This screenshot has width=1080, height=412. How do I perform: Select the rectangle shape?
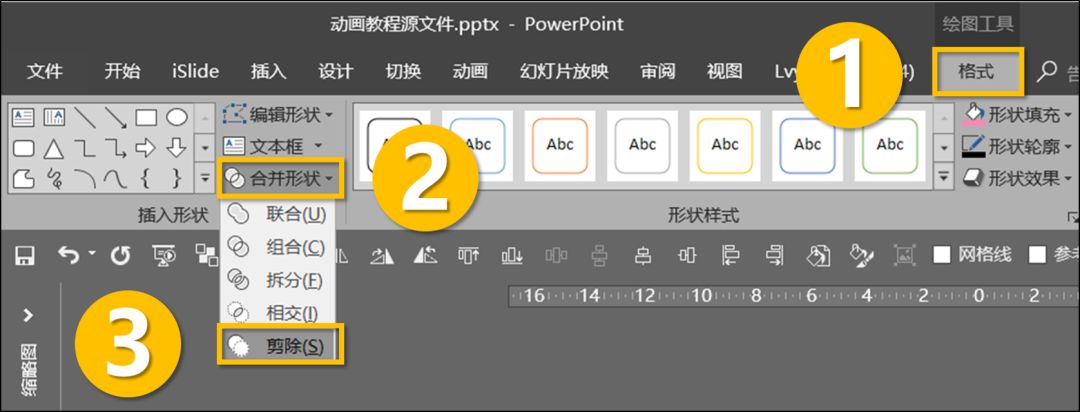(146, 118)
